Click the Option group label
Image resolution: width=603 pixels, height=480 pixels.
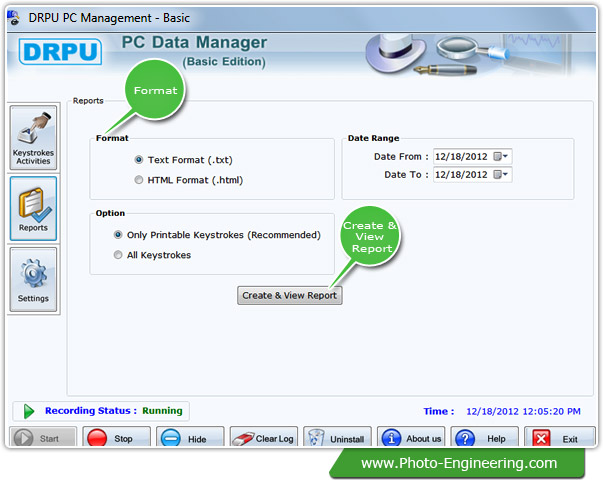click(x=110, y=213)
